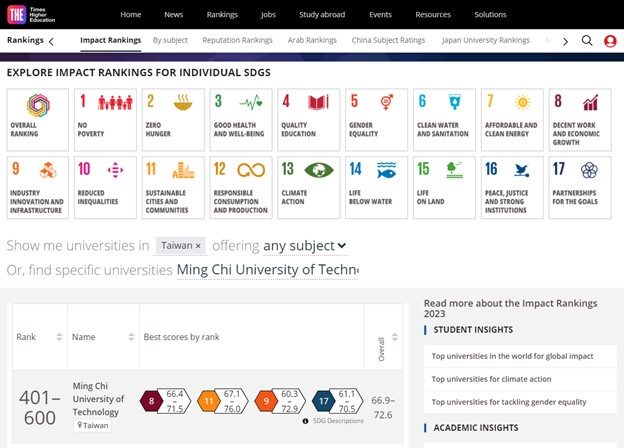Open SDG Descriptions info link

click(333, 421)
